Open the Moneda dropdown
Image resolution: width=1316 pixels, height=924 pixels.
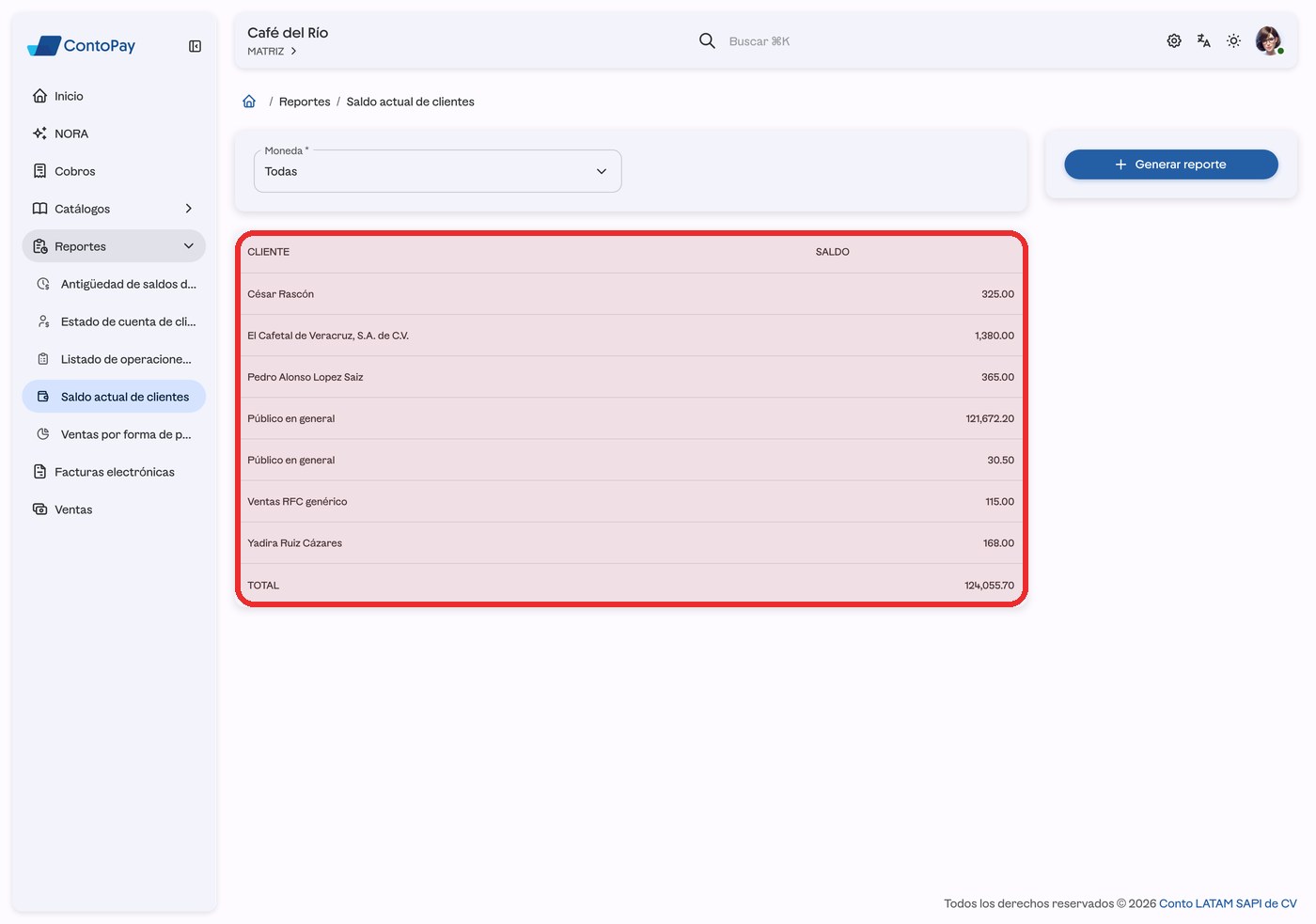pyautogui.click(x=437, y=171)
